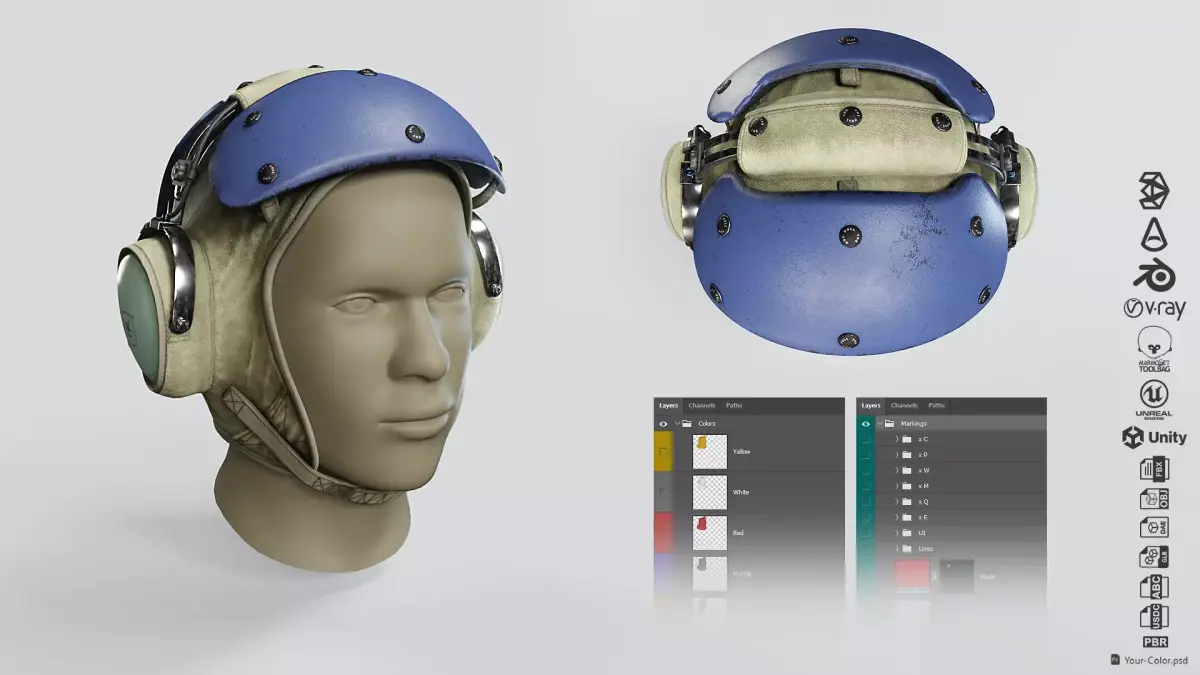Expand the x W group arrow

pyautogui.click(x=897, y=470)
